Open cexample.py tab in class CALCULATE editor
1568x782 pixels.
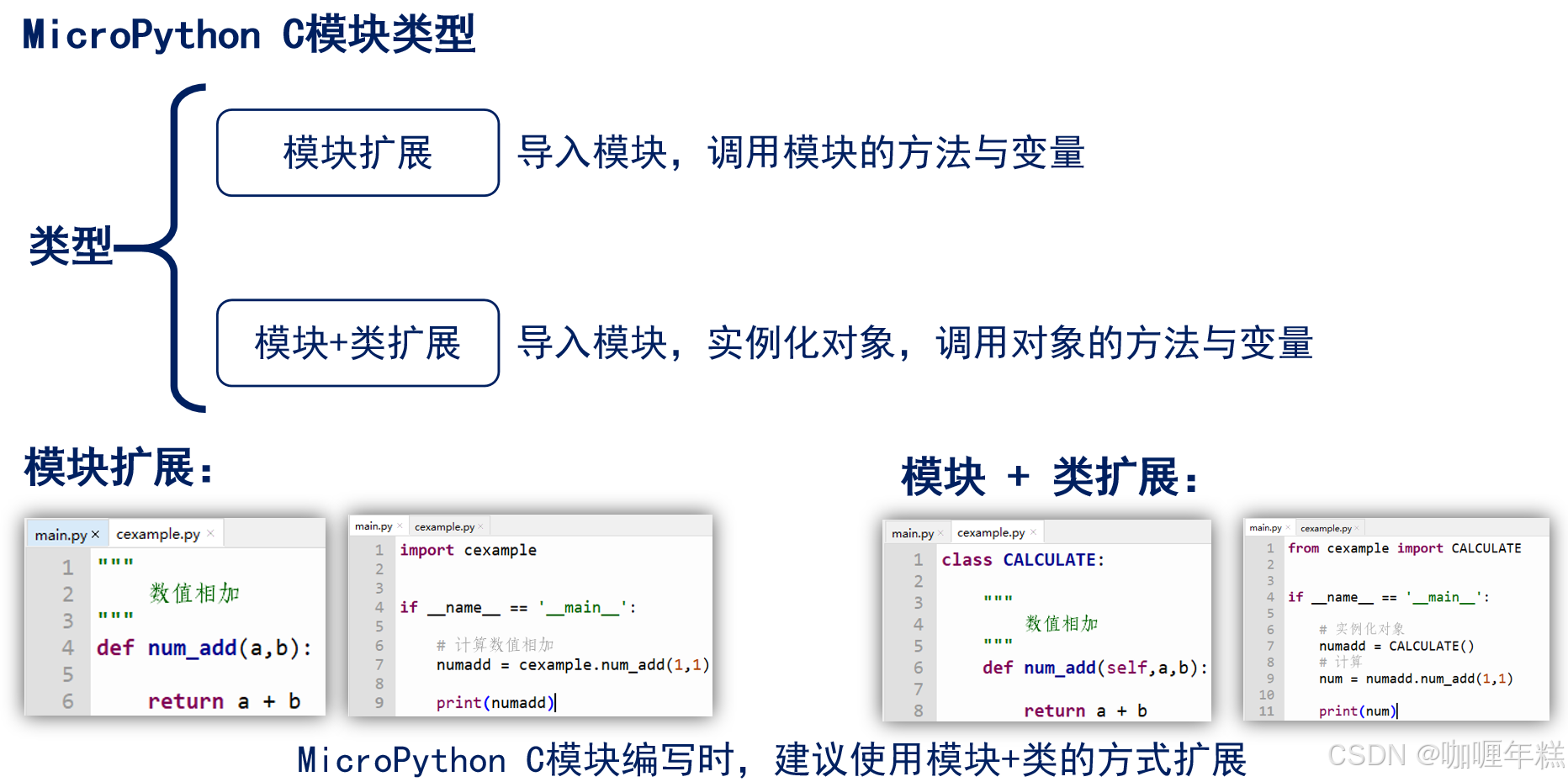991,532
